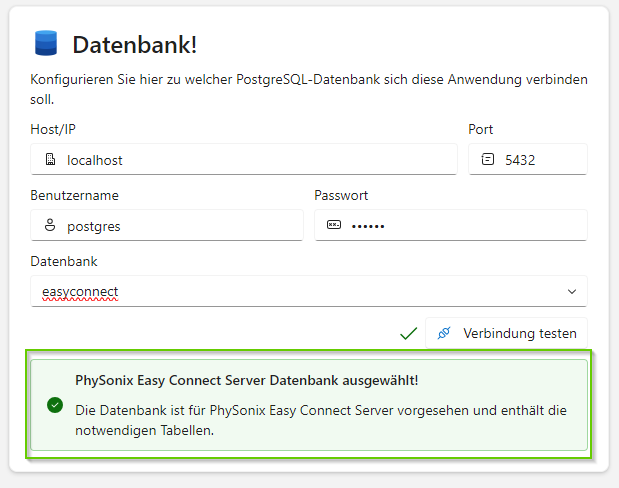Click the password key icon in the Passwort field
The image size is (619, 488).
(334, 226)
